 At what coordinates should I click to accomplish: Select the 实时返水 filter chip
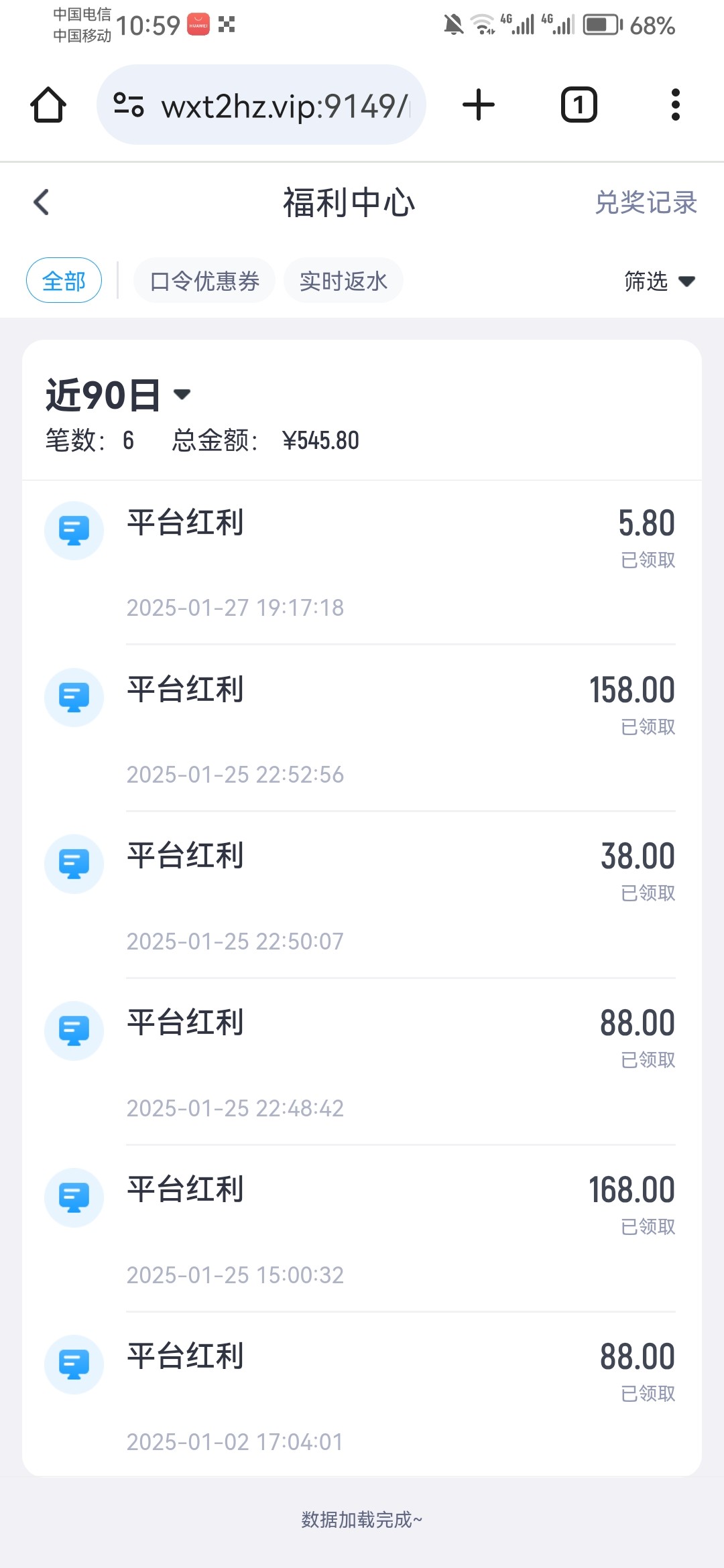(x=343, y=280)
